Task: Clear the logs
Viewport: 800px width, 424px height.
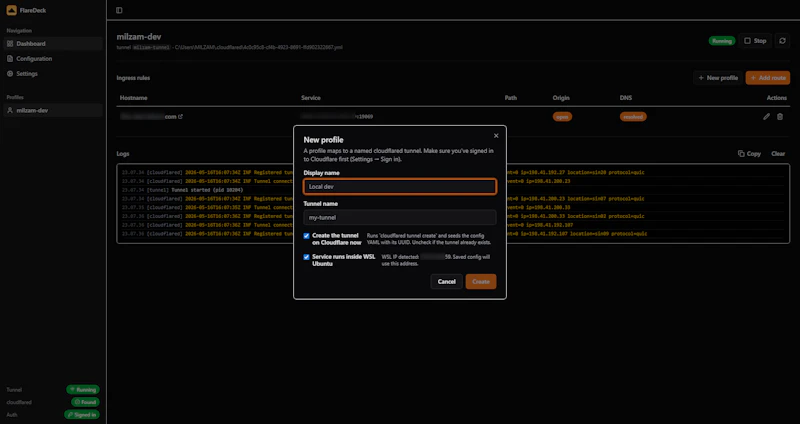Action: point(778,154)
